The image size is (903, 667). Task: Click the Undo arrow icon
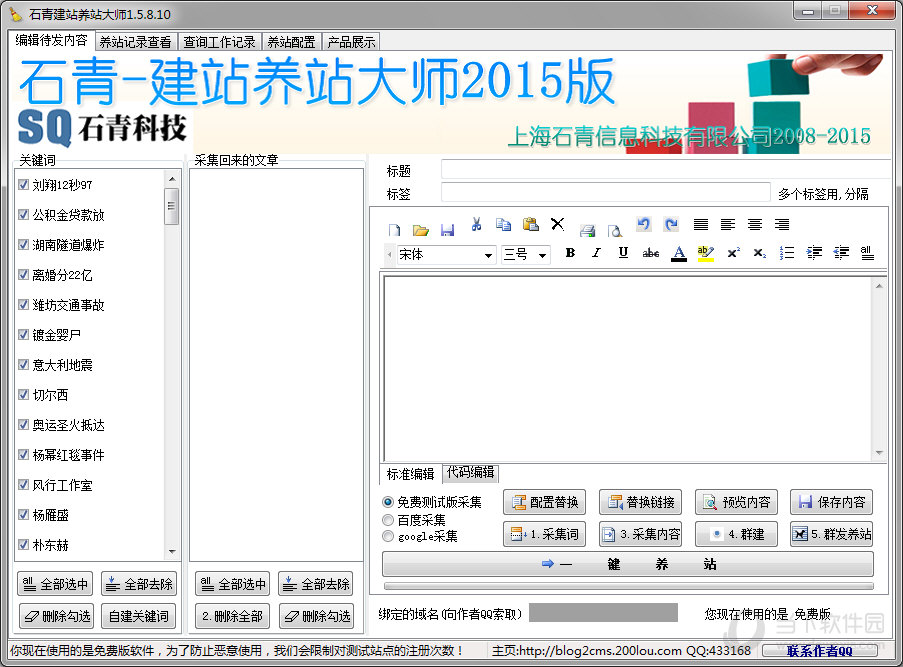tap(644, 224)
